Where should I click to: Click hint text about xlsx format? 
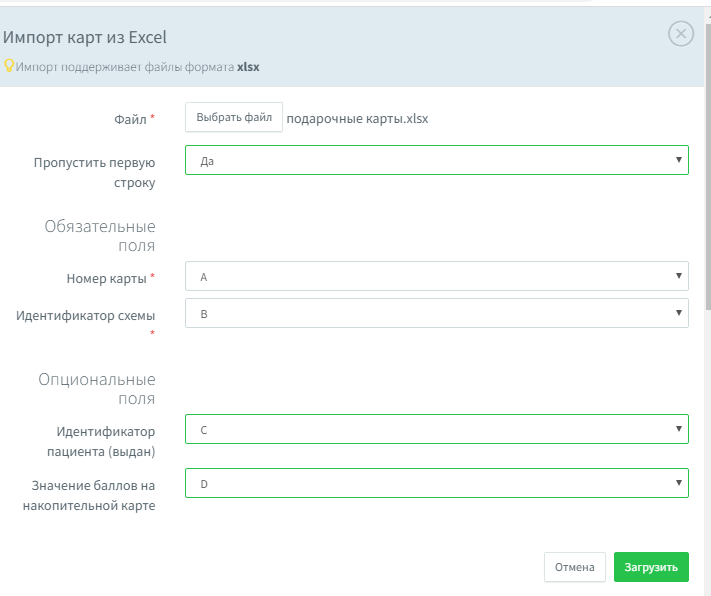click(x=137, y=67)
